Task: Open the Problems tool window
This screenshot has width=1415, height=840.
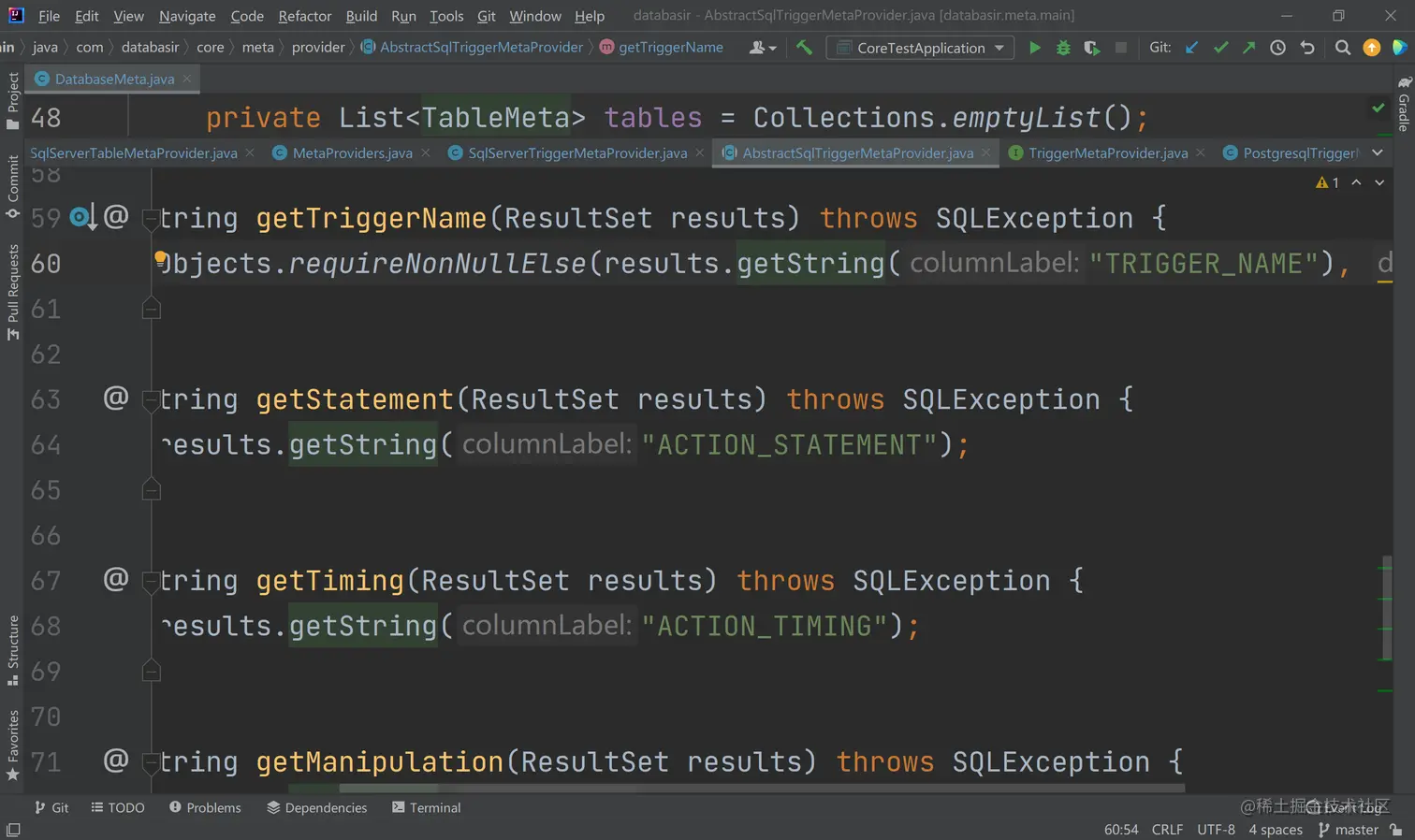Action: [x=205, y=807]
